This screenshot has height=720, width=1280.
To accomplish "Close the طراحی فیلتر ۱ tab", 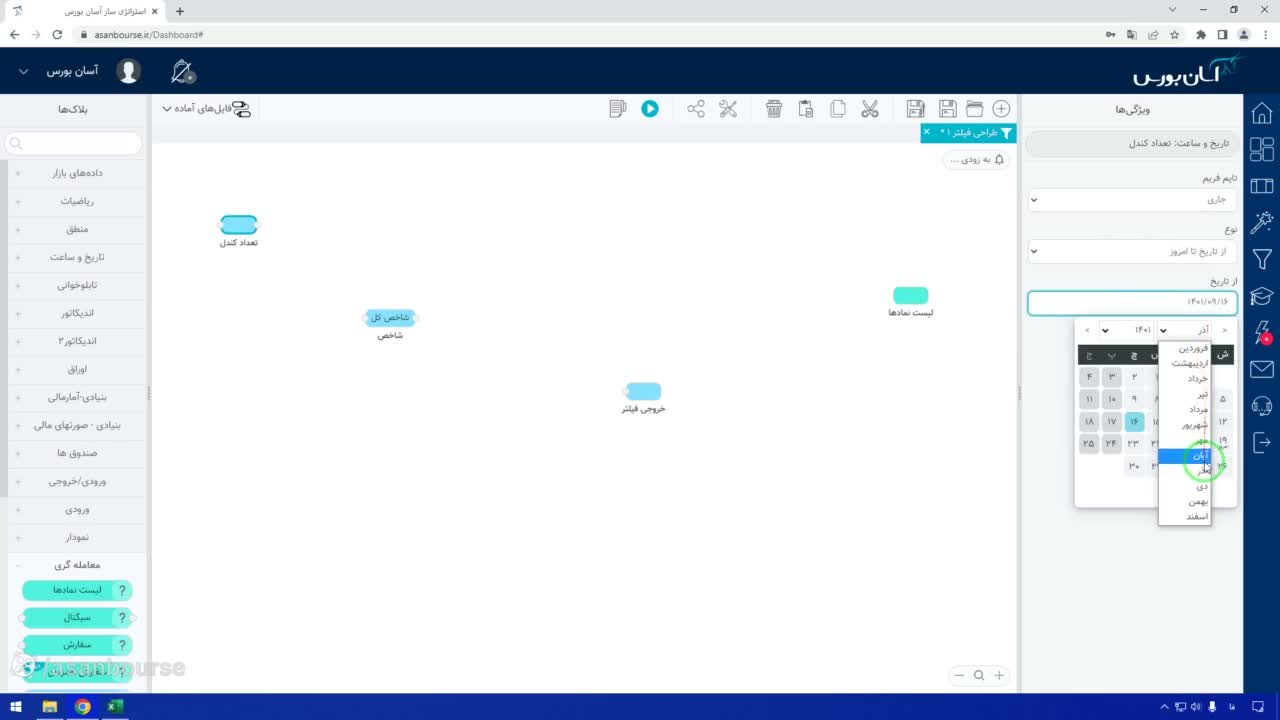I will pyautogui.click(x=926, y=132).
